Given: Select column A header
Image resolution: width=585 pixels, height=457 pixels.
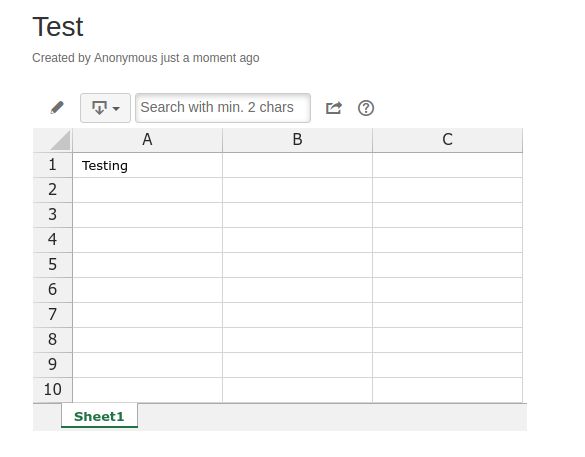Looking at the screenshot, I should tap(147, 140).
